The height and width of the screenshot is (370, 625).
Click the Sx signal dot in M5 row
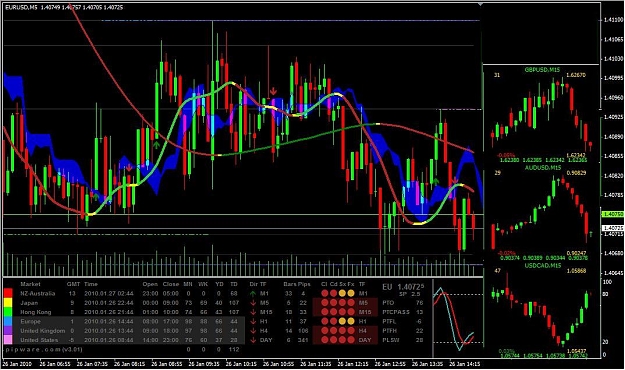tap(342, 303)
